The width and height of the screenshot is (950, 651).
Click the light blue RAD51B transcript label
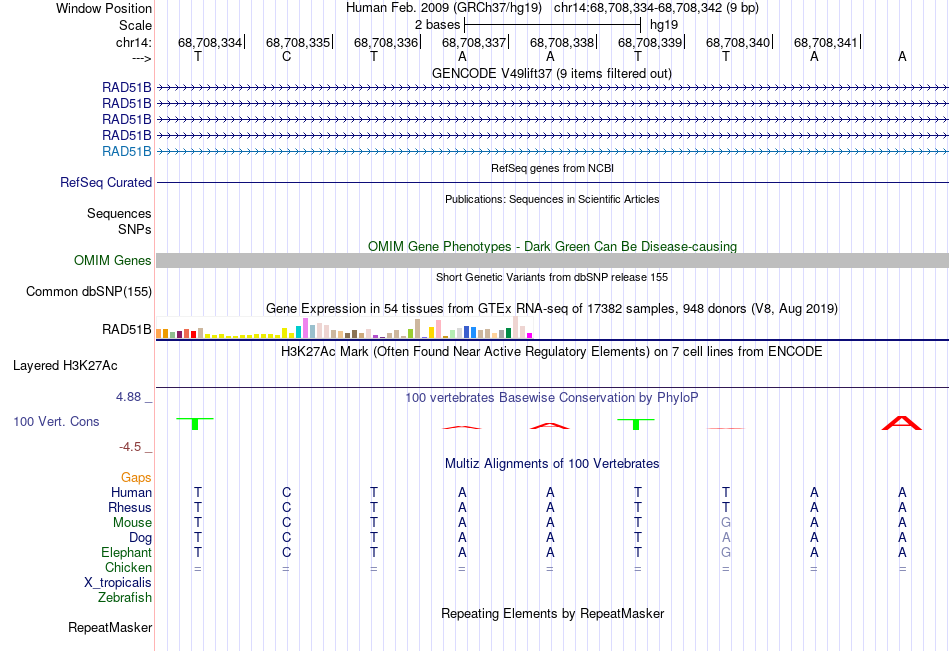click(127, 152)
